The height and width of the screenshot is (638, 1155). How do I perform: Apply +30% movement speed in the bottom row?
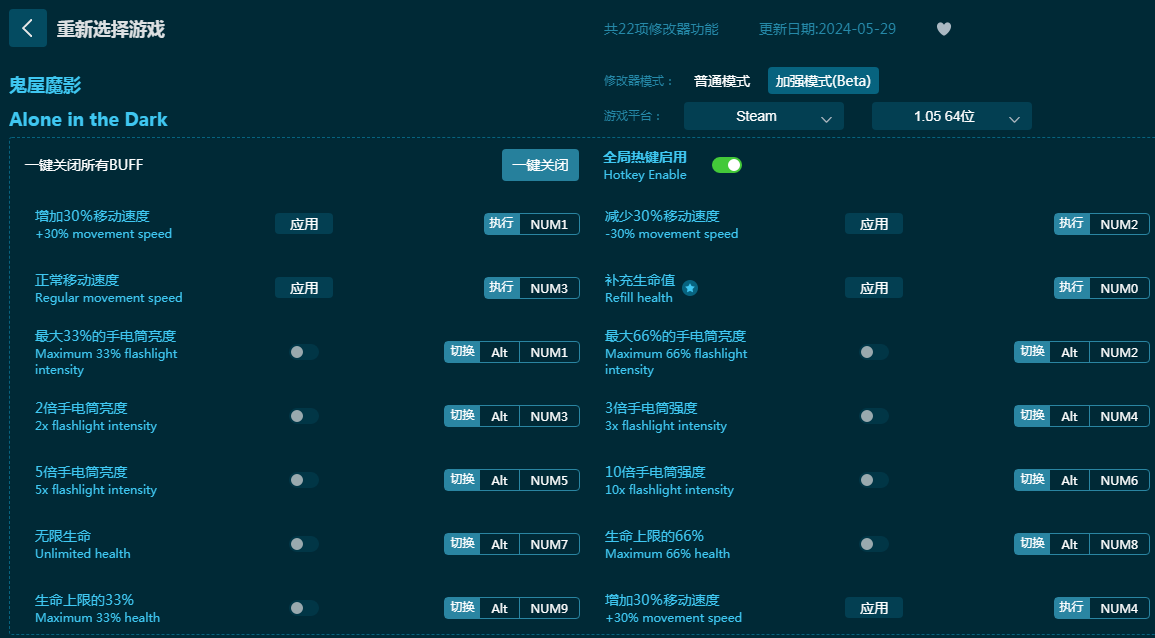pos(874,609)
